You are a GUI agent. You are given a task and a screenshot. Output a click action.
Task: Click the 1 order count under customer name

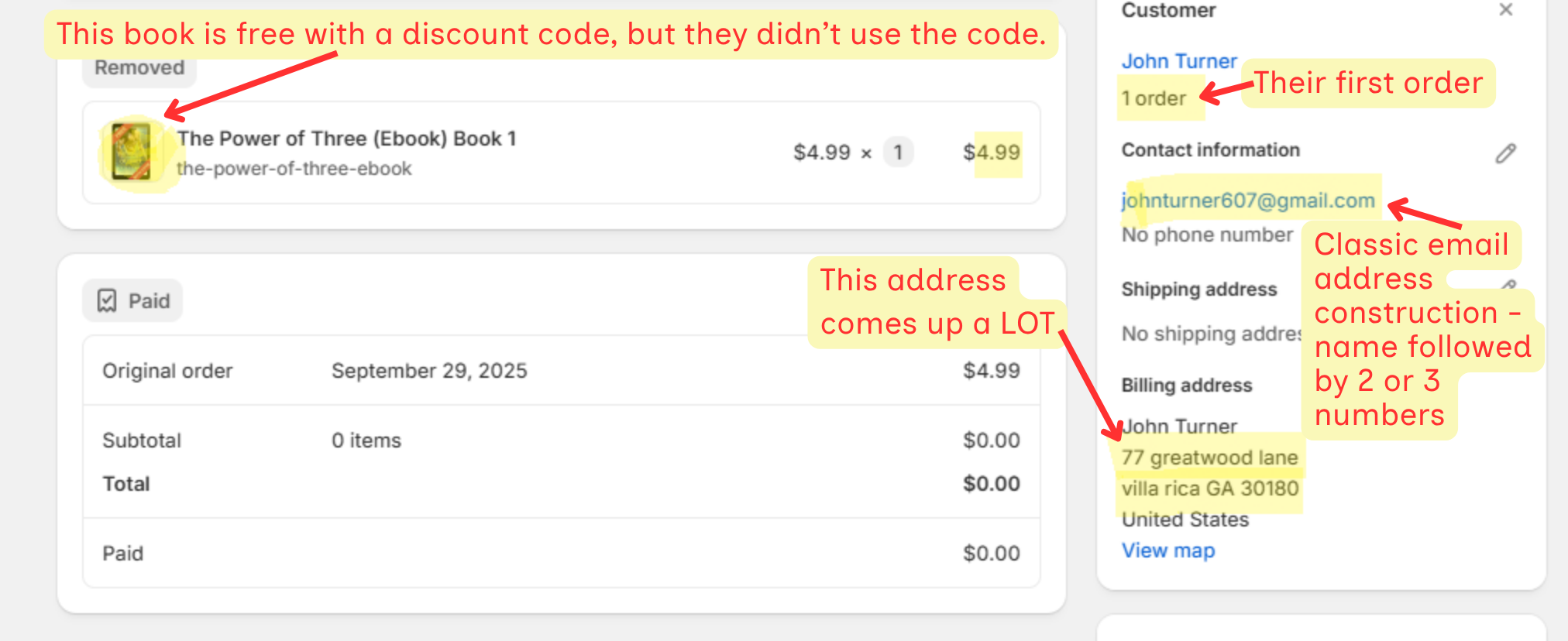1154,98
